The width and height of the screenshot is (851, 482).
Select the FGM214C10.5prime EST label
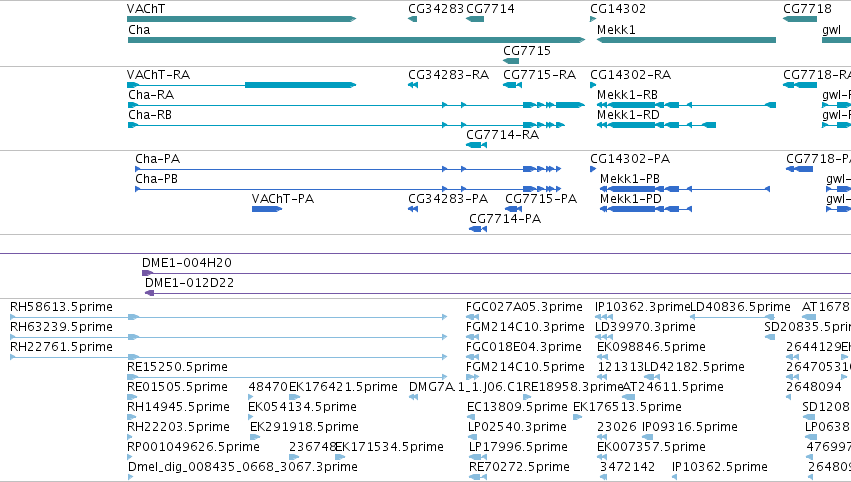(525, 367)
